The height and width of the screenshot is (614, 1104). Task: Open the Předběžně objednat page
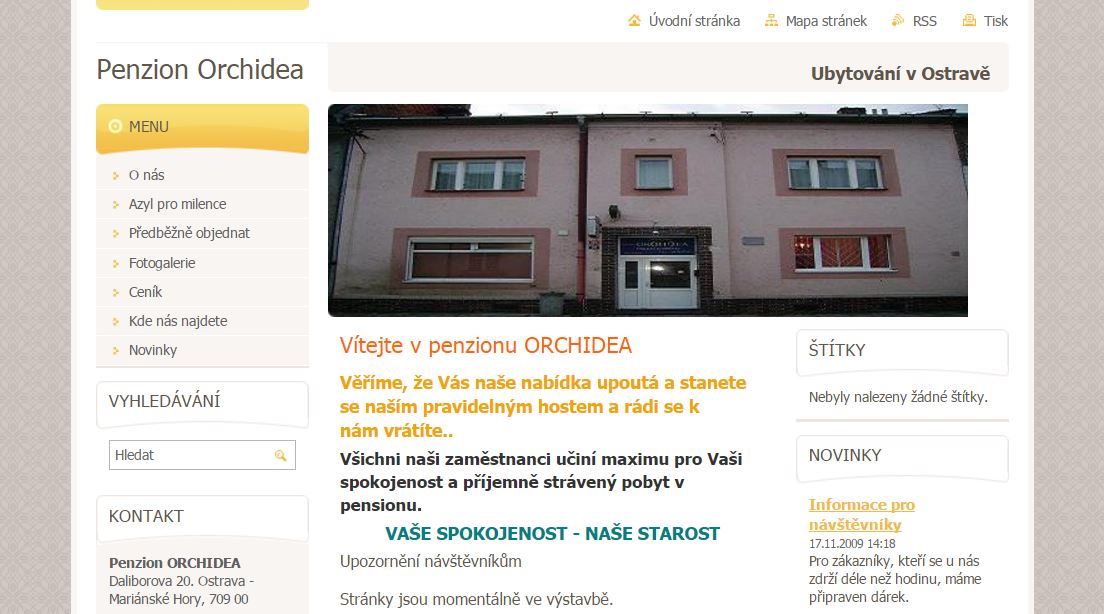tap(189, 233)
